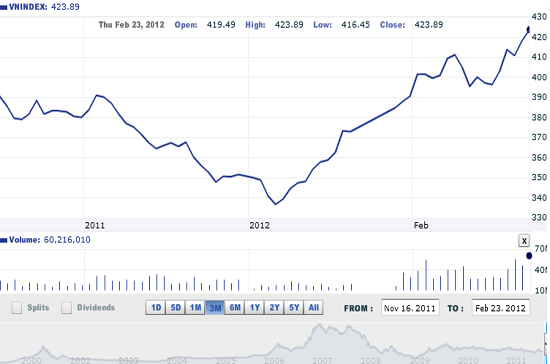Select the 1Y time range
This screenshot has width=550, height=364.
254,308
